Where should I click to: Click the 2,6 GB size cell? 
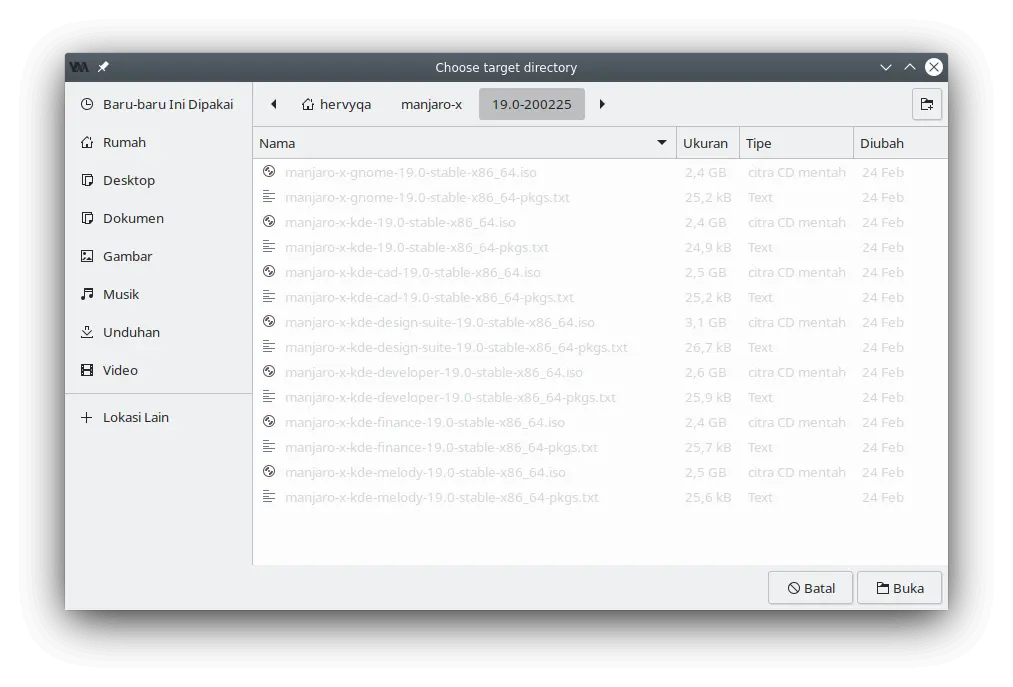(705, 372)
